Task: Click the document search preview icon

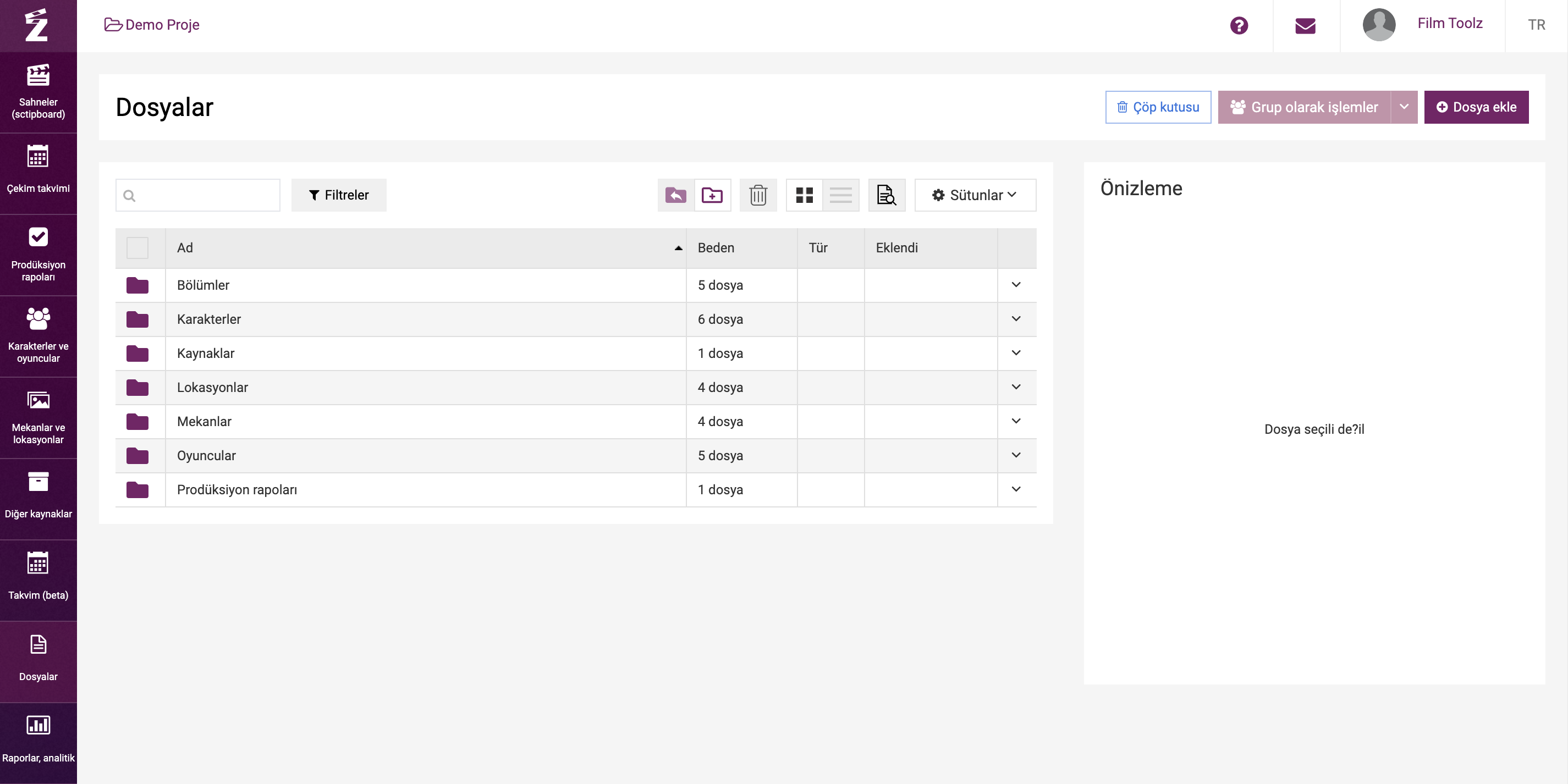Action: click(x=886, y=195)
